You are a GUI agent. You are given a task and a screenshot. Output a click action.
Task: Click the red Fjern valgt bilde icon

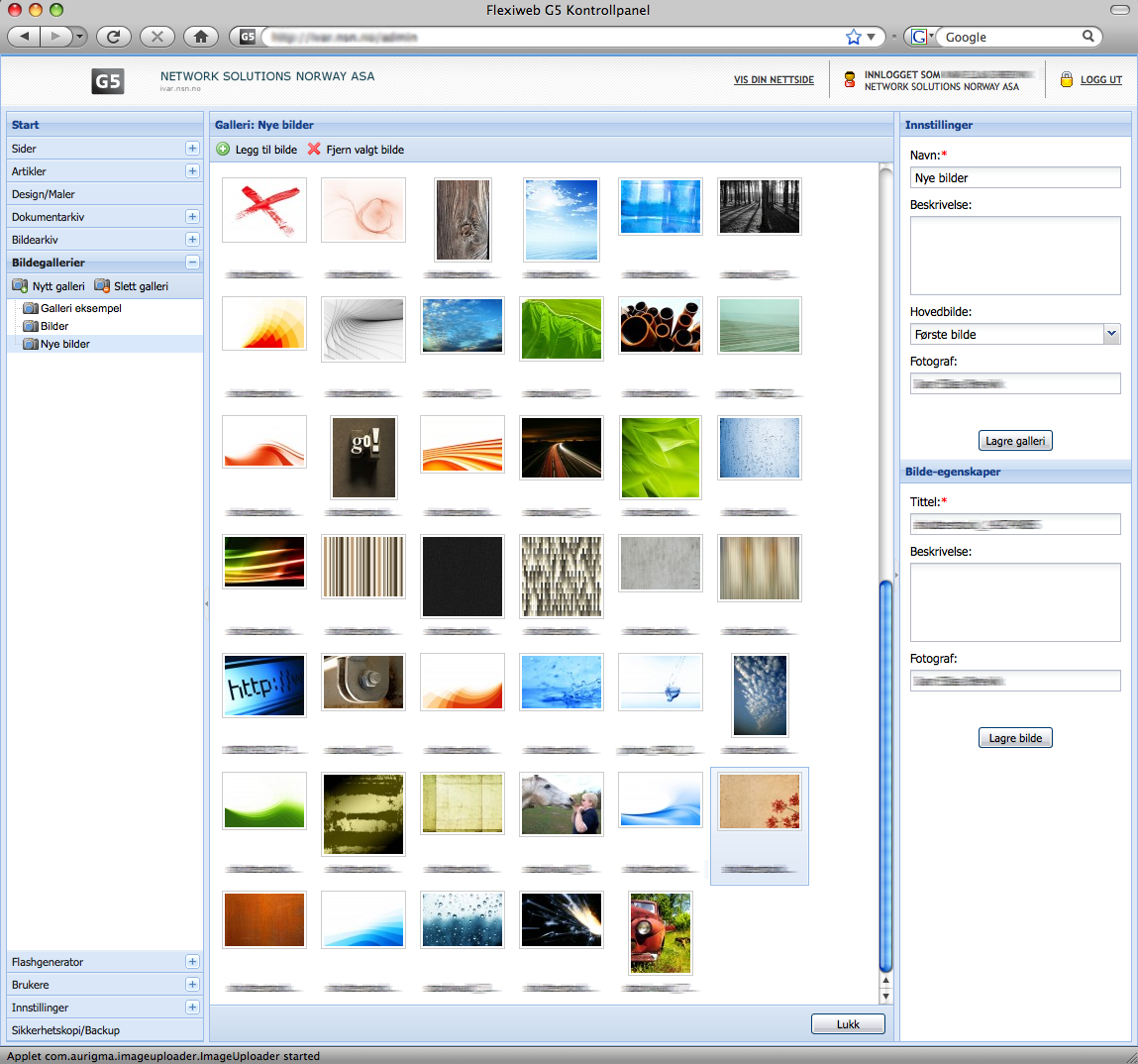pyautogui.click(x=314, y=150)
